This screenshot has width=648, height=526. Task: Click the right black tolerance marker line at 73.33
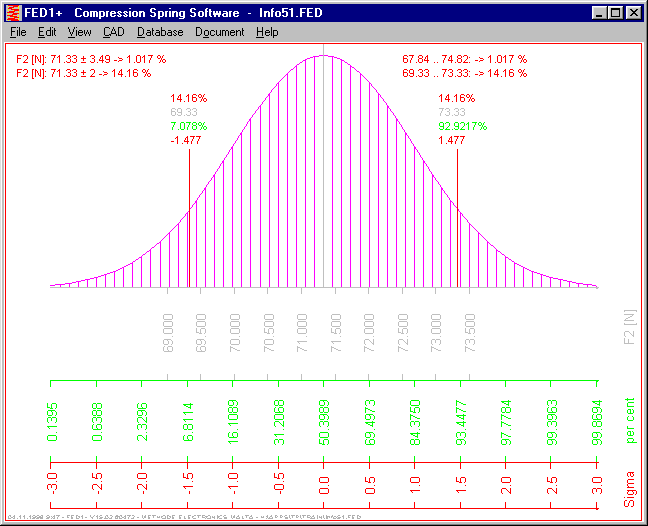(x=457, y=220)
